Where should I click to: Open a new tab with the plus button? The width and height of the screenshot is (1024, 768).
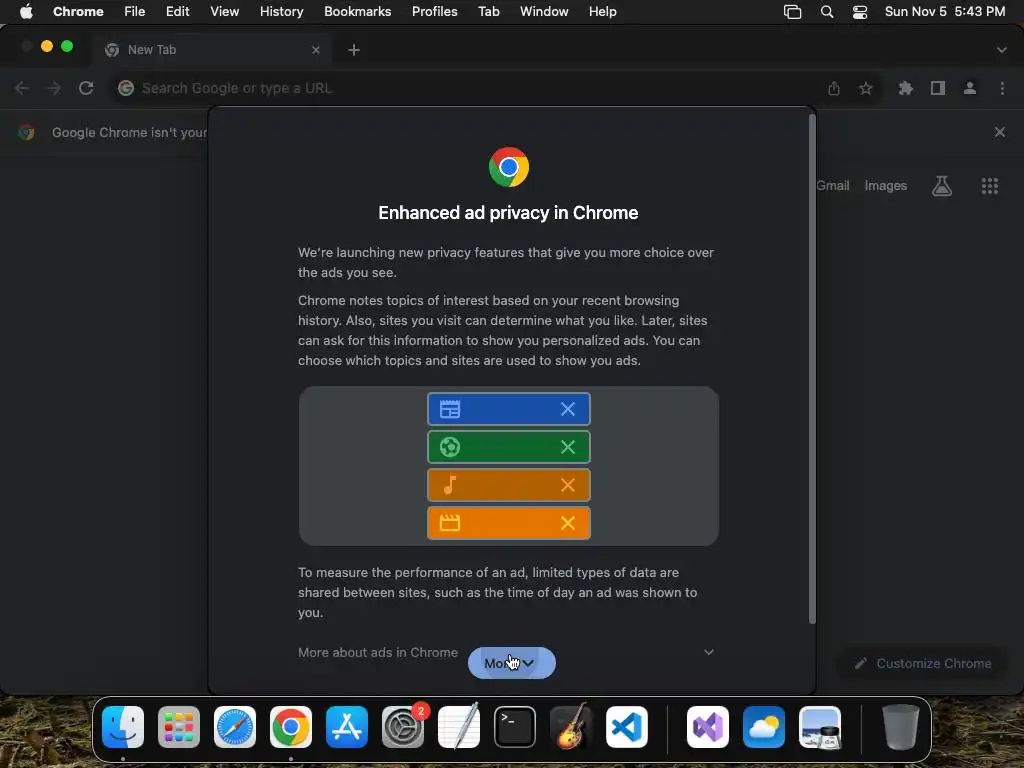click(354, 50)
